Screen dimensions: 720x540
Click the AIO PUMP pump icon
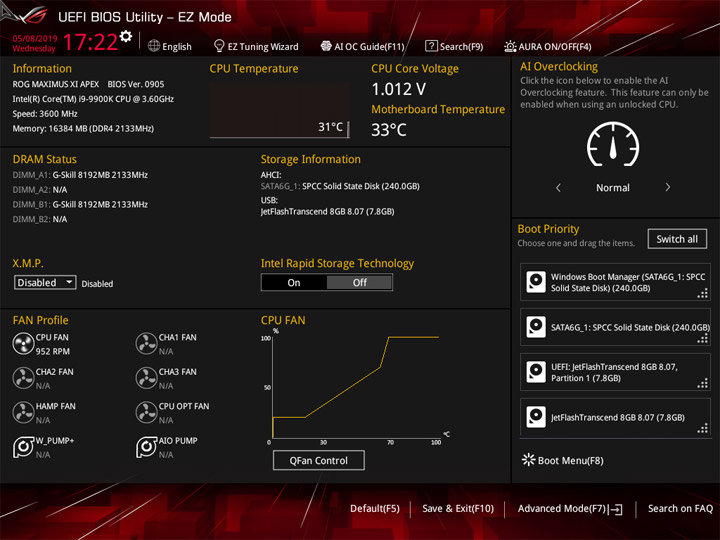pos(146,447)
